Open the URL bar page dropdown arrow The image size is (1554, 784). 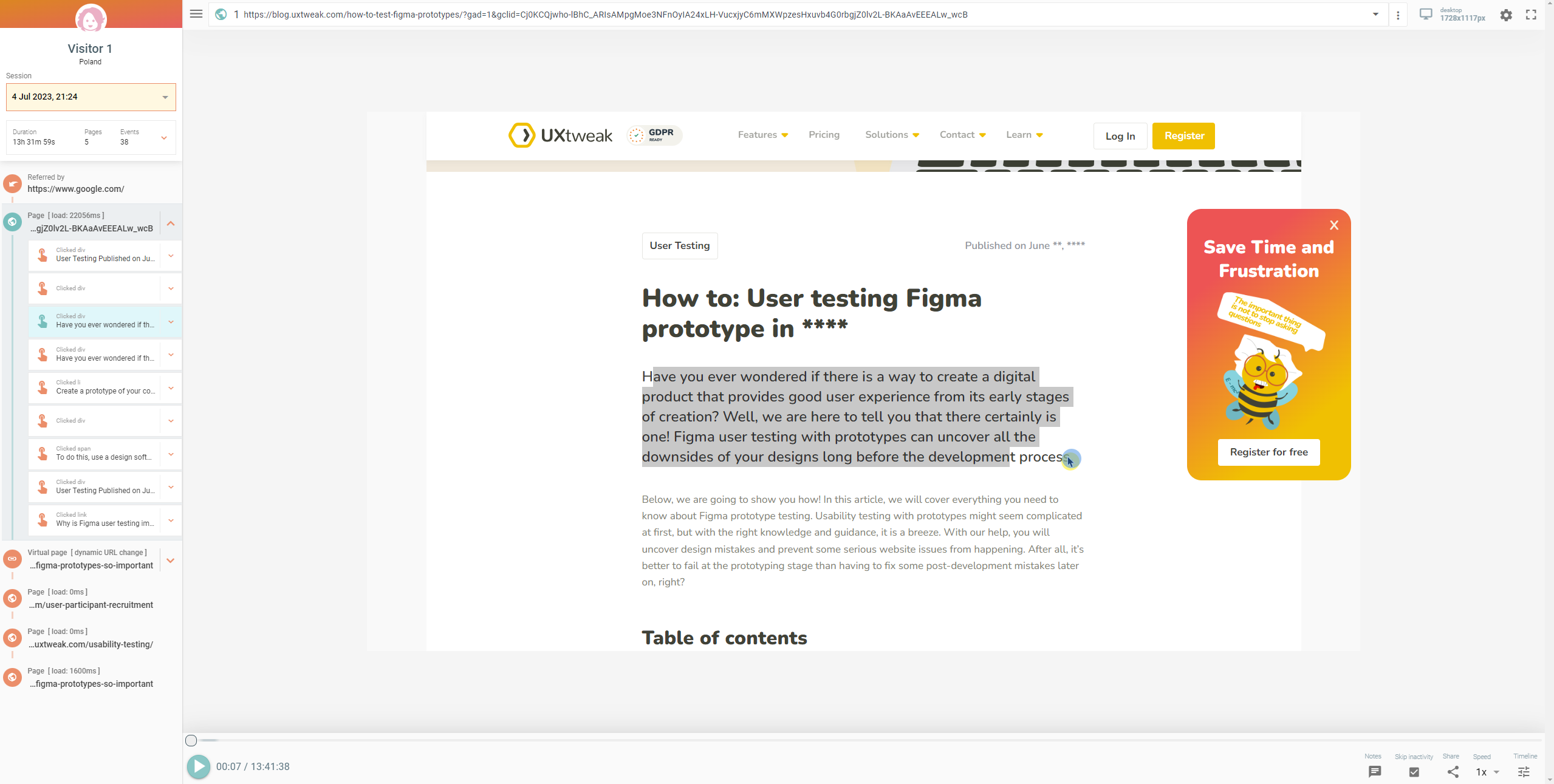[1375, 15]
